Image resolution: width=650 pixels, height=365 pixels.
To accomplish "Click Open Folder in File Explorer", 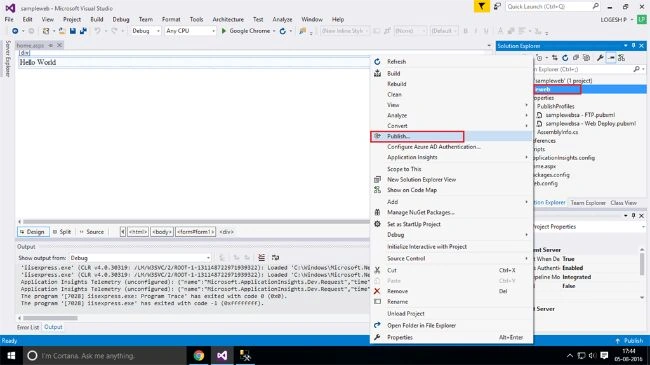I will [451, 326].
